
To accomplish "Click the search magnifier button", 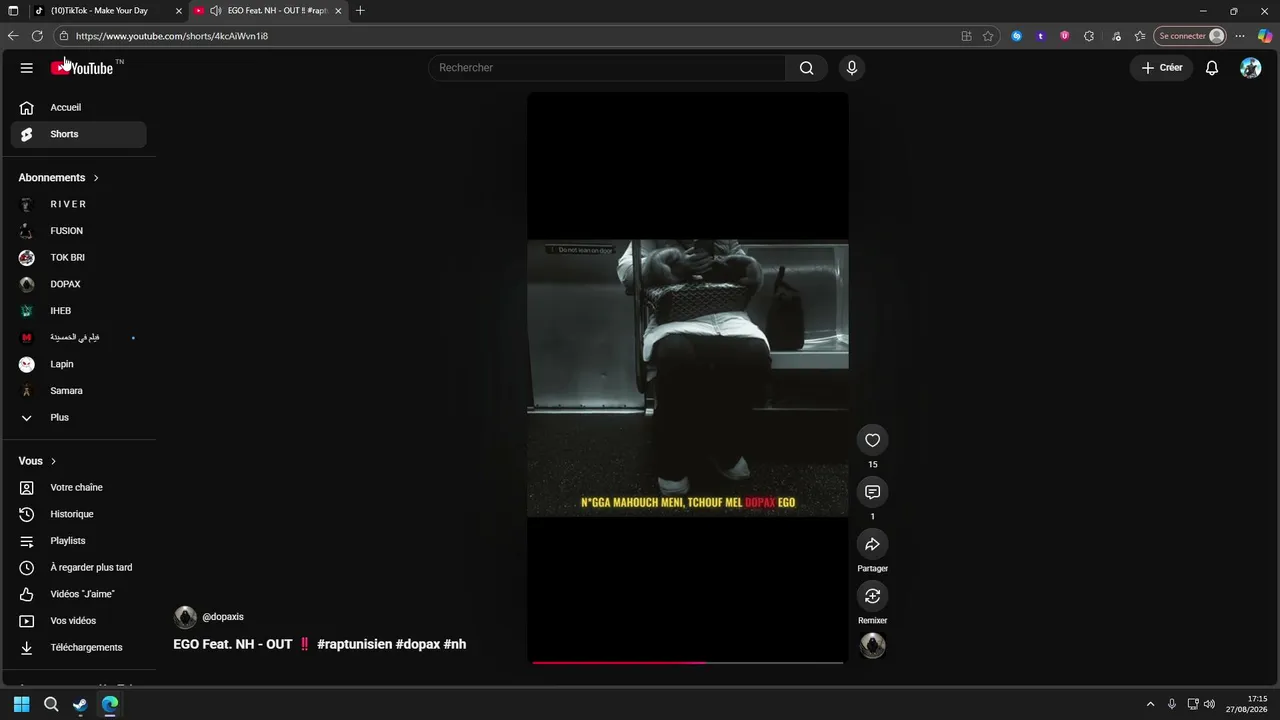I will 806,68.
